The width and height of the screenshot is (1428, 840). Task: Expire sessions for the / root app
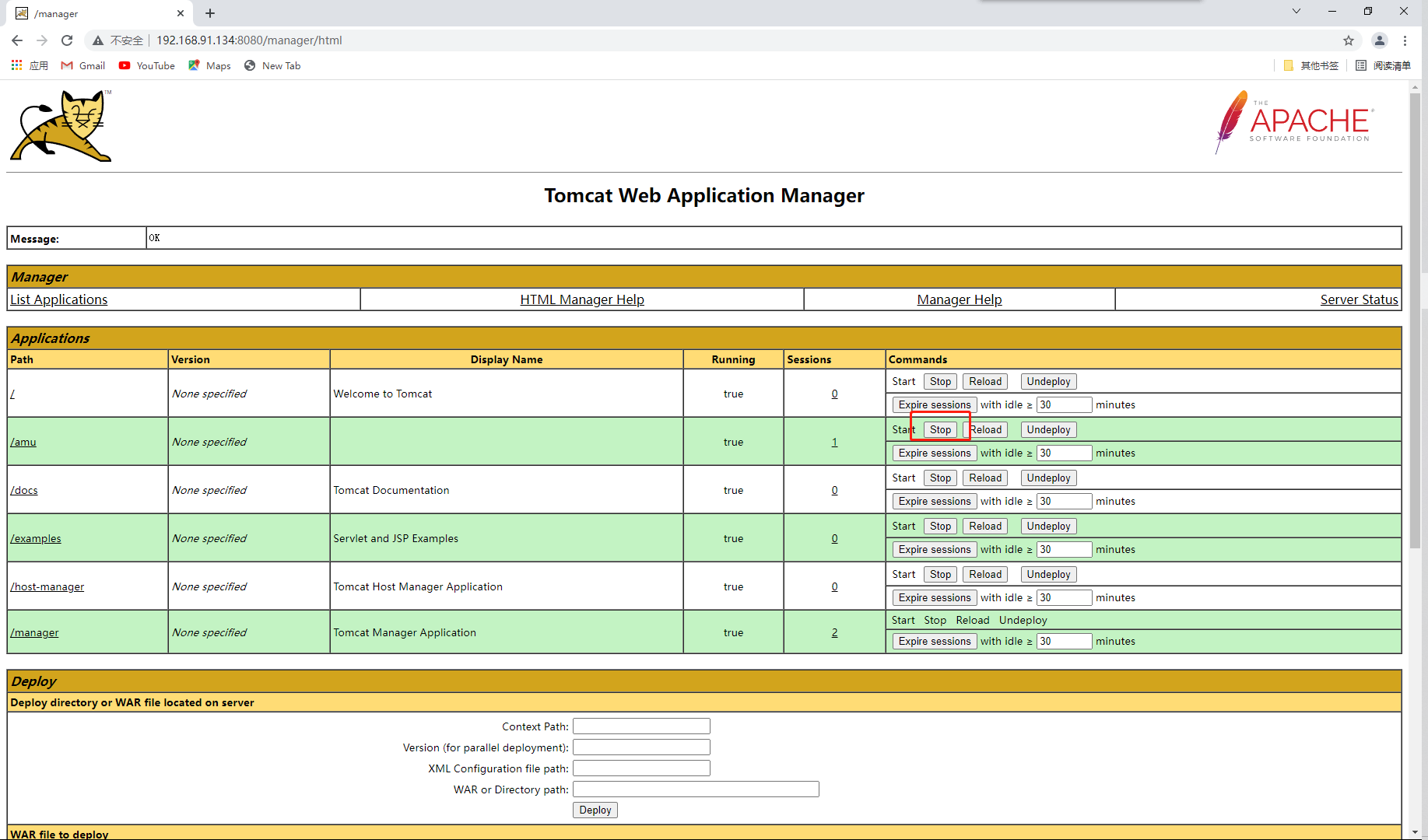point(935,404)
